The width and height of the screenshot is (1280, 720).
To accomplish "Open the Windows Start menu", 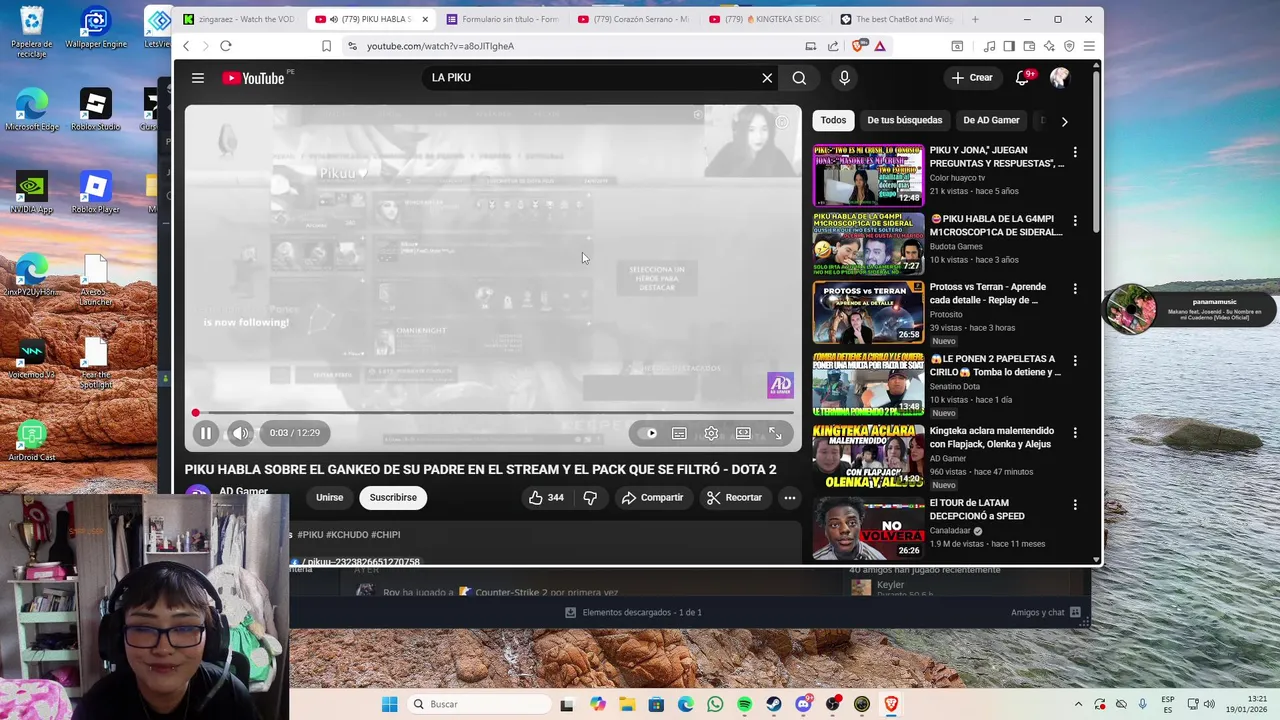I will (x=389, y=704).
